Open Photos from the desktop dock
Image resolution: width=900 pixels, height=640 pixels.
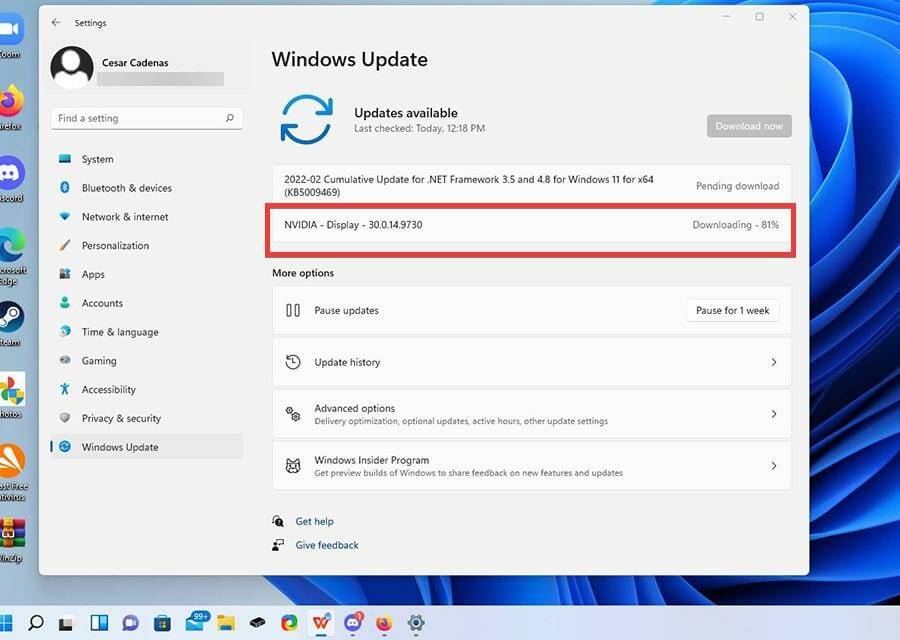pyautogui.click(x=10, y=390)
